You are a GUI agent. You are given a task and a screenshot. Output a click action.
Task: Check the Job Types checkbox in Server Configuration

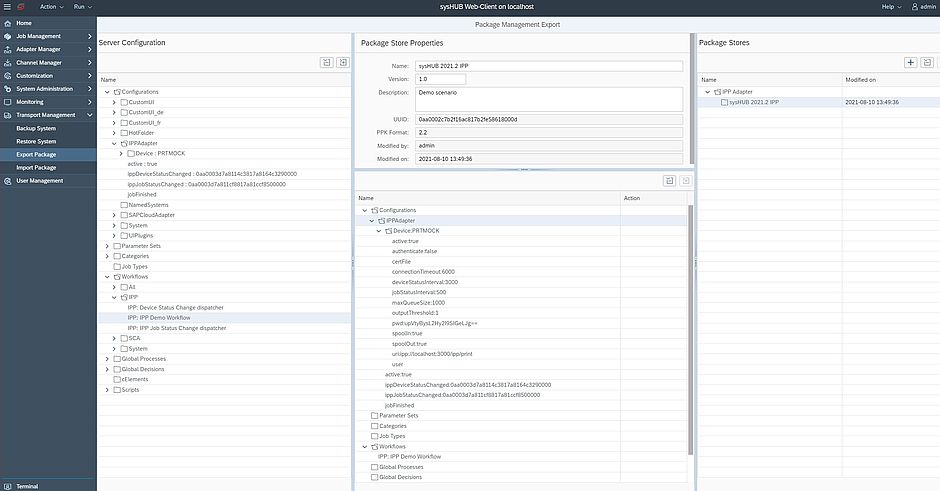[117, 267]
